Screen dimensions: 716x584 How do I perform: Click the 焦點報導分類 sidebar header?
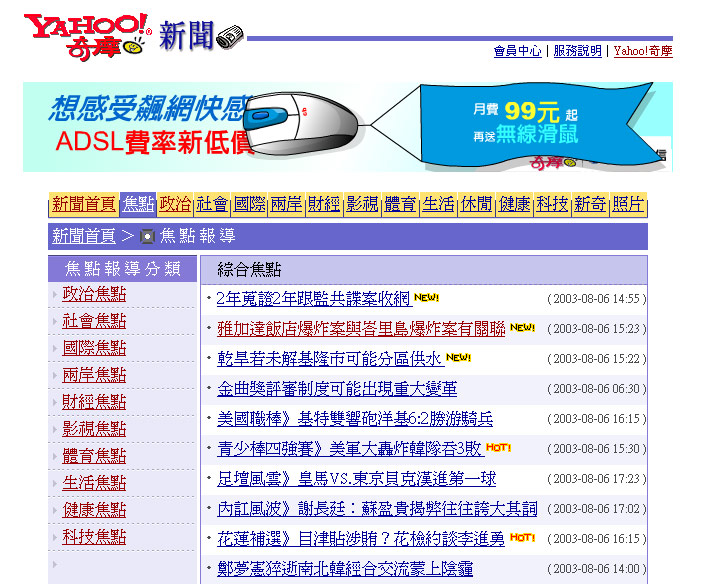(x=122, y=268)
